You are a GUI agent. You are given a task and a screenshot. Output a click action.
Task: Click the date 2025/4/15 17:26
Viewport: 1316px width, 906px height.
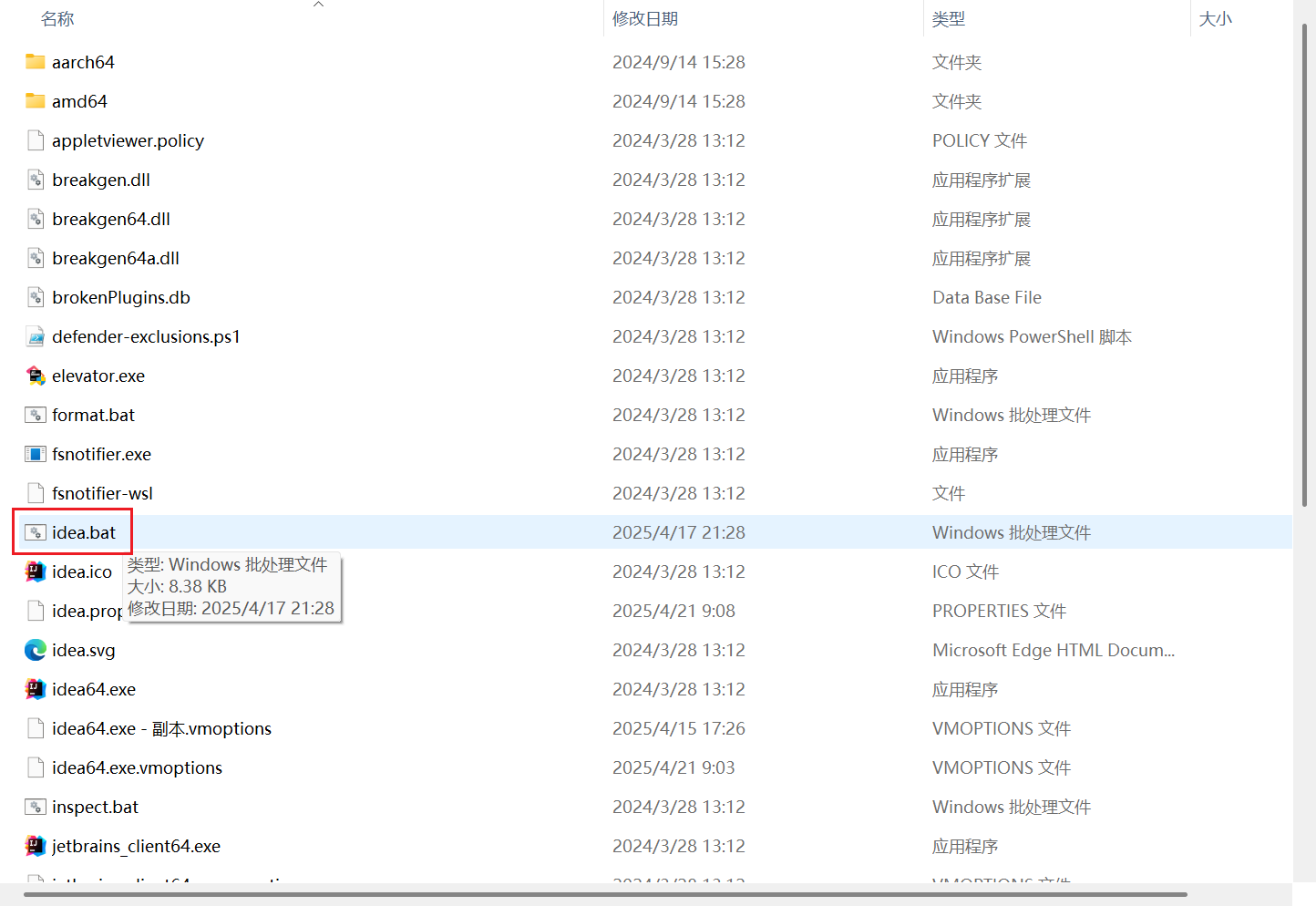click(679, 728)
